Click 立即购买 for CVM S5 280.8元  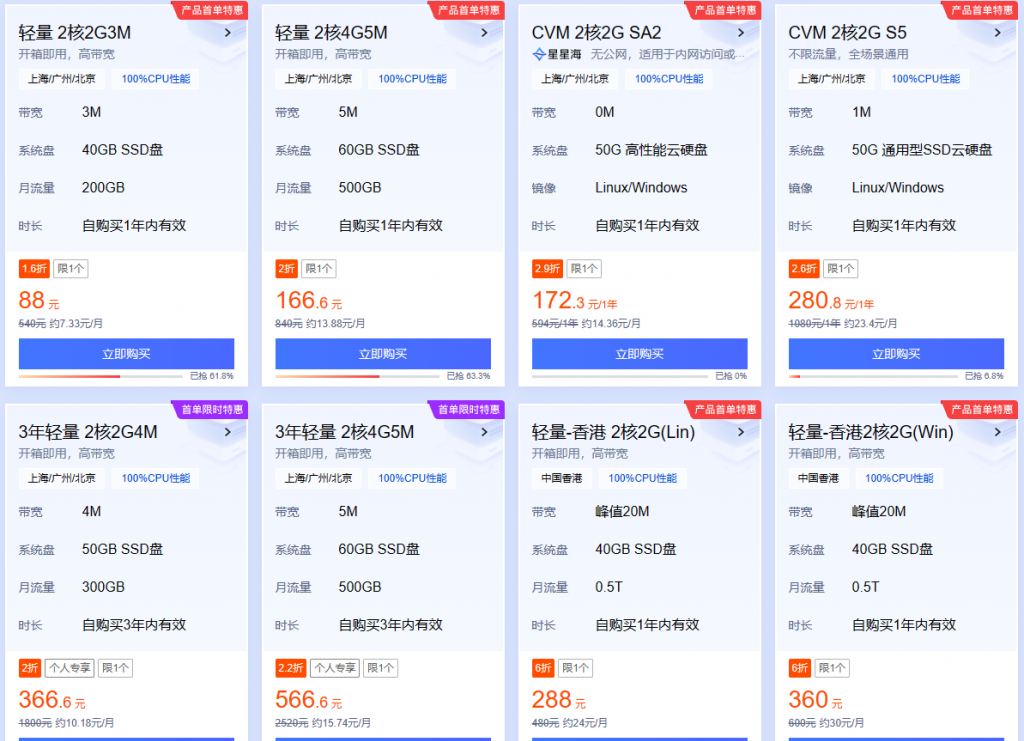[896, 354]
